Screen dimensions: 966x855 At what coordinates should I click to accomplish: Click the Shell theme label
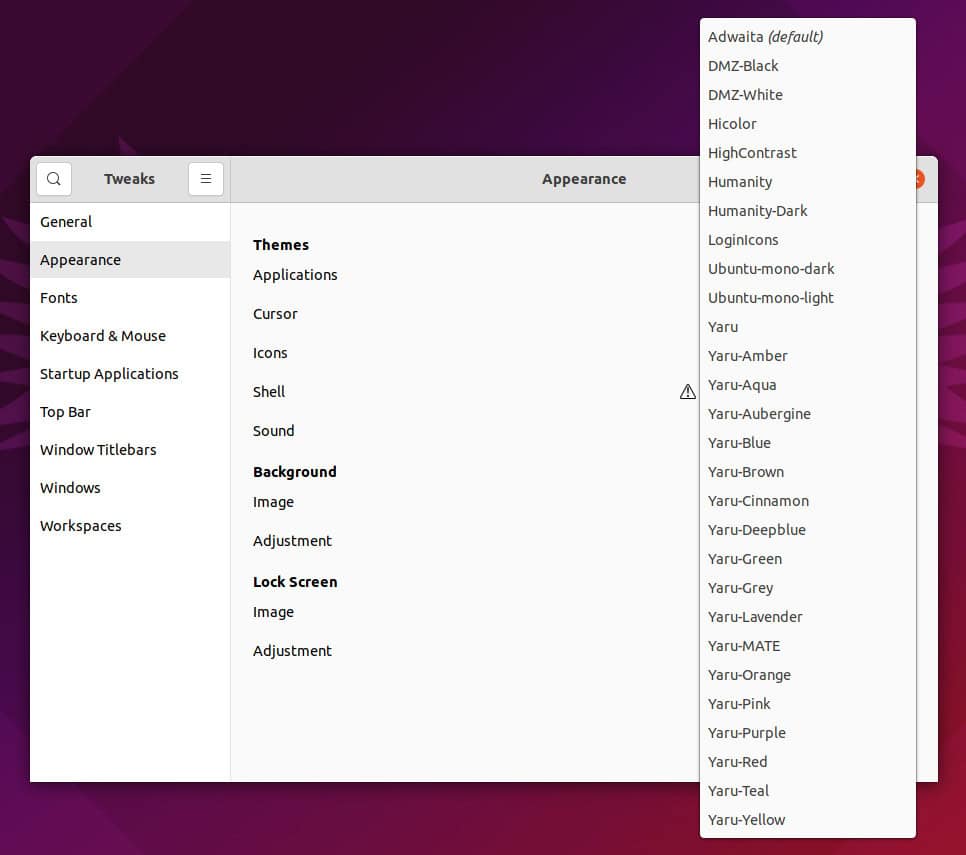pos(269,392)
